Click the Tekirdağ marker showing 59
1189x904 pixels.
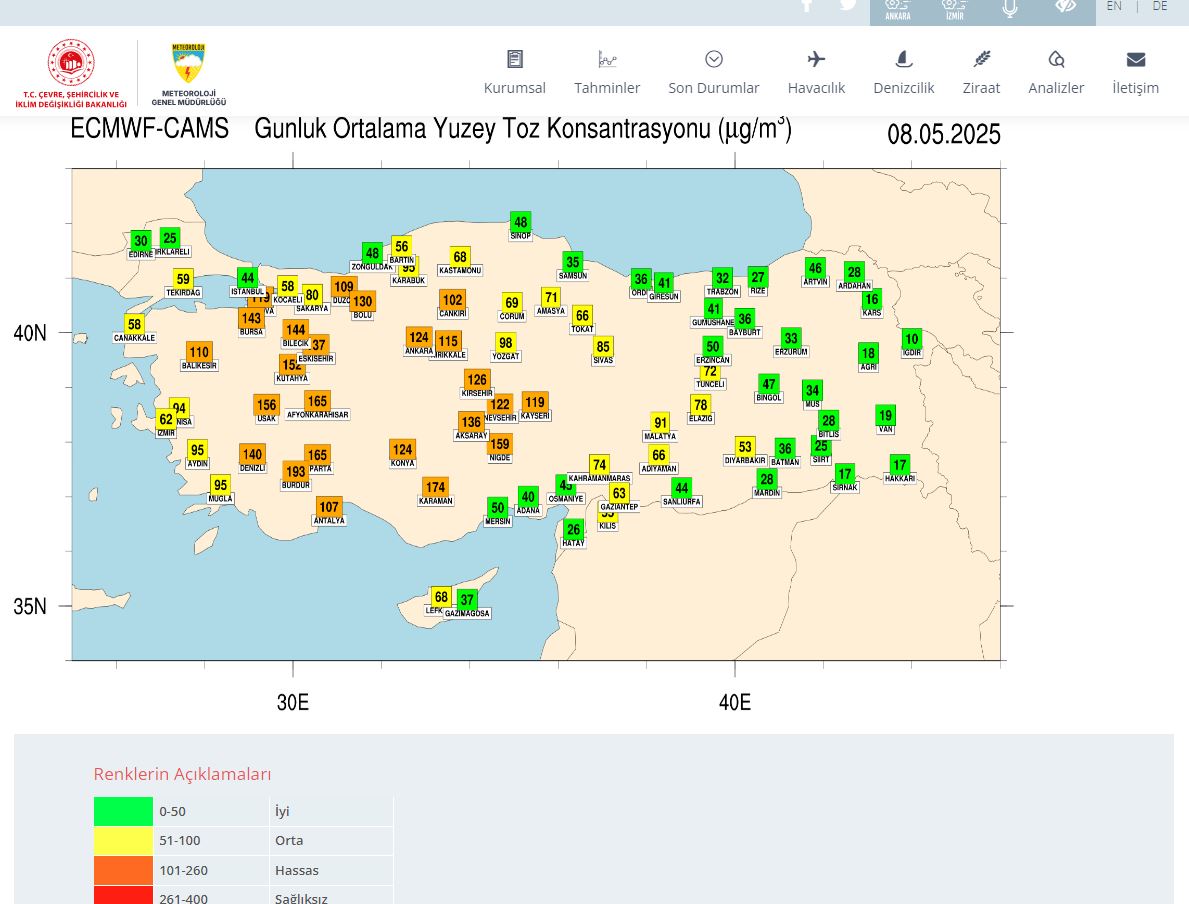pyautogui.click(x=183, y=278)
